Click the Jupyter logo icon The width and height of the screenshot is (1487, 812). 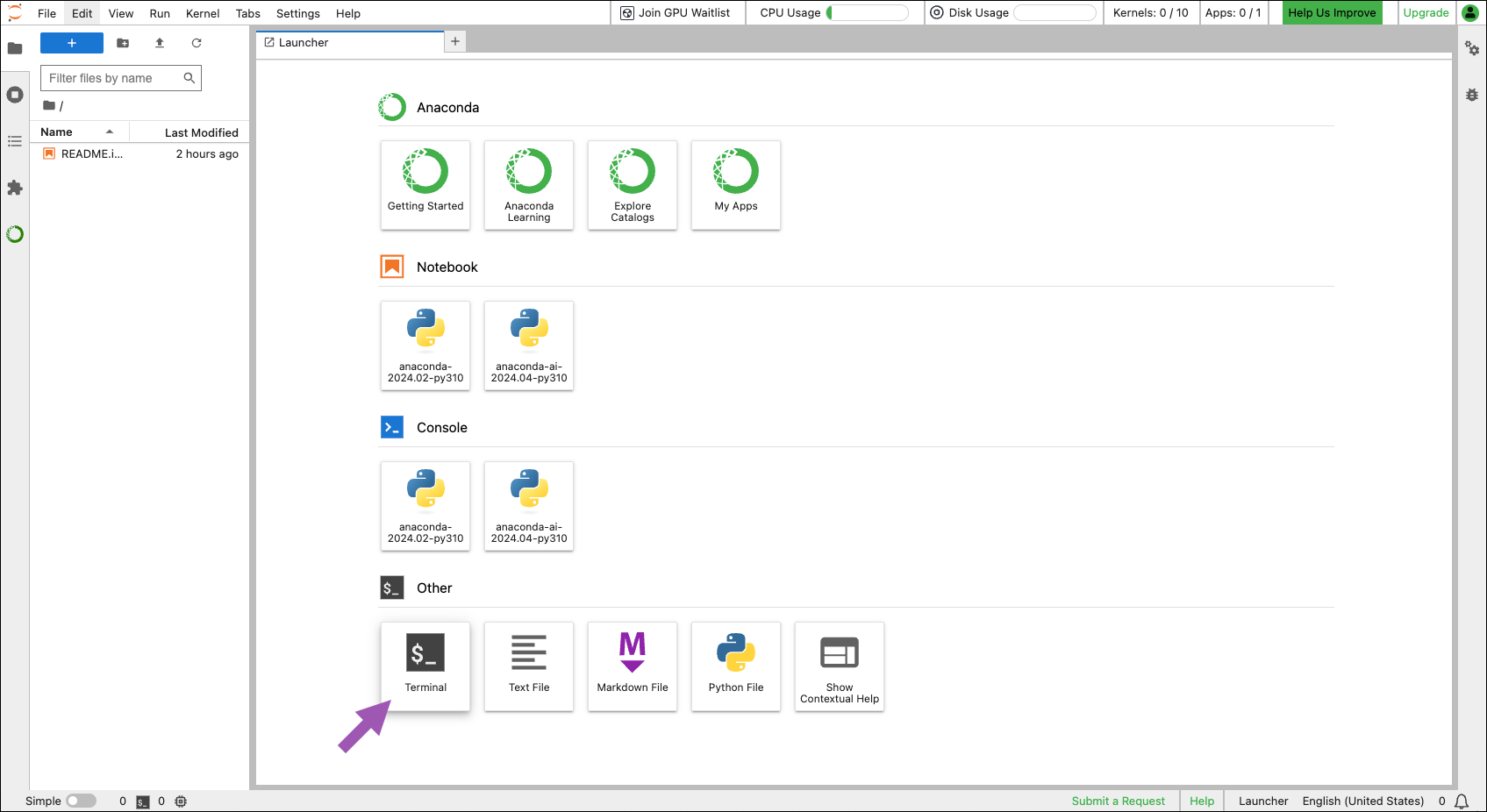(x=15, y=13)
